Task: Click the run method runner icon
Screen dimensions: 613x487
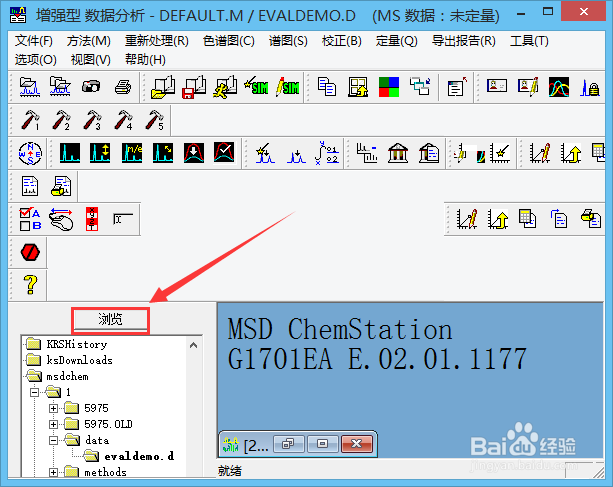Action: click(x=225, y=86)
